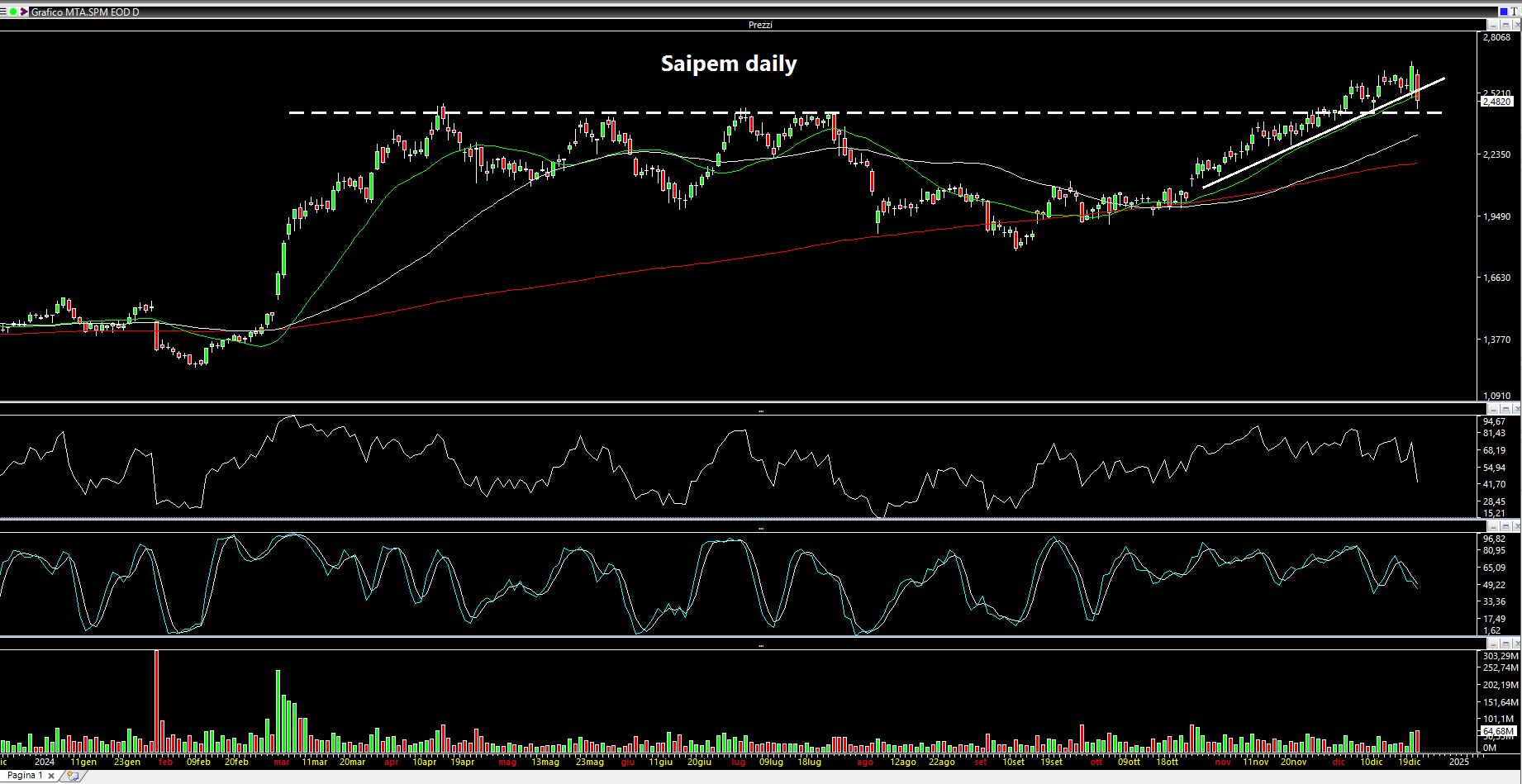Click the 1,9490 value on price axis
Image resolution: width=1522 pixels, height=784 pixels.
1497,216
